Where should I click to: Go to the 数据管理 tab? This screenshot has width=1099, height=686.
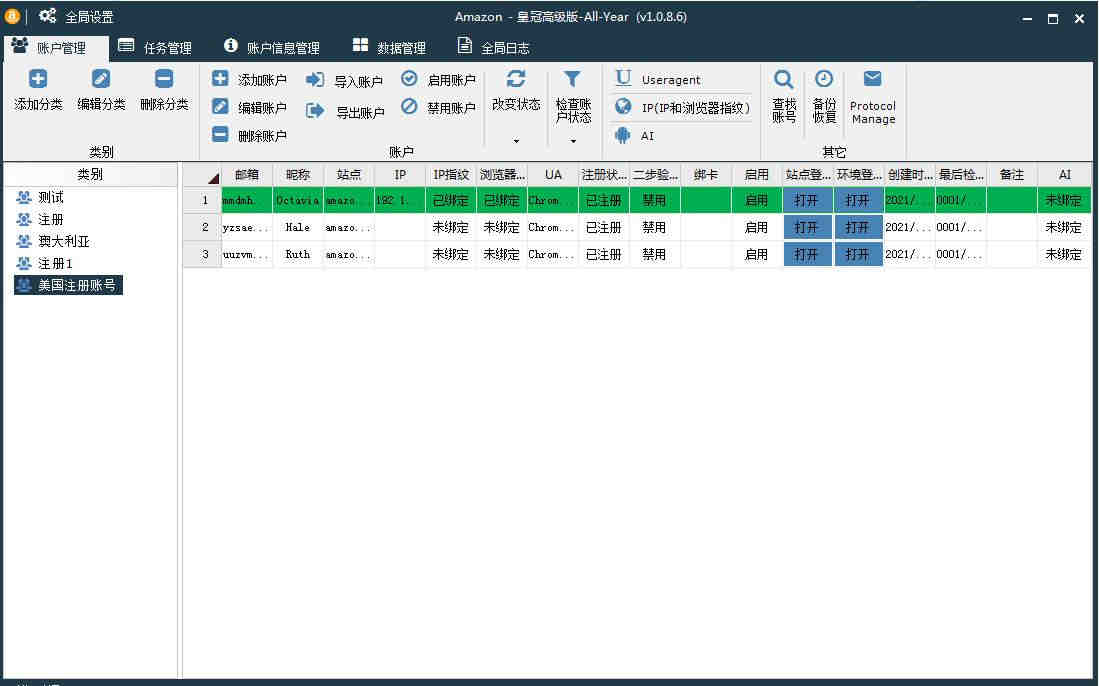pyautogui.click(x=389, y=48)
